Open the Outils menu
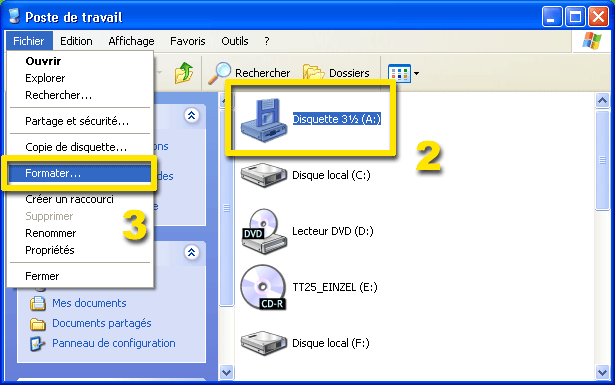This screenshot has width=615, height=385. (235, 41)
